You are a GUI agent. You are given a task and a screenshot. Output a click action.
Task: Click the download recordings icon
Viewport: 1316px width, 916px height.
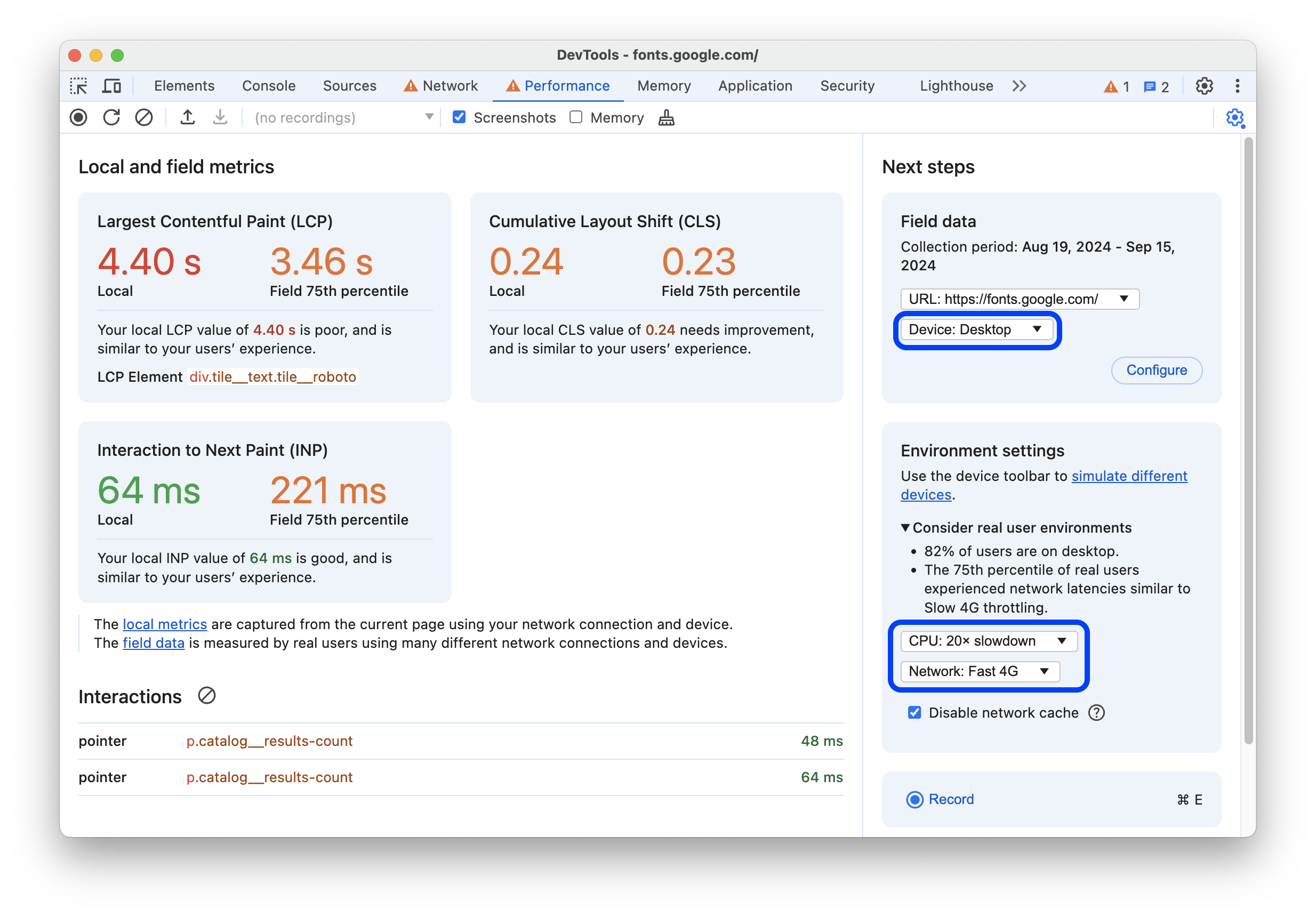219,118
